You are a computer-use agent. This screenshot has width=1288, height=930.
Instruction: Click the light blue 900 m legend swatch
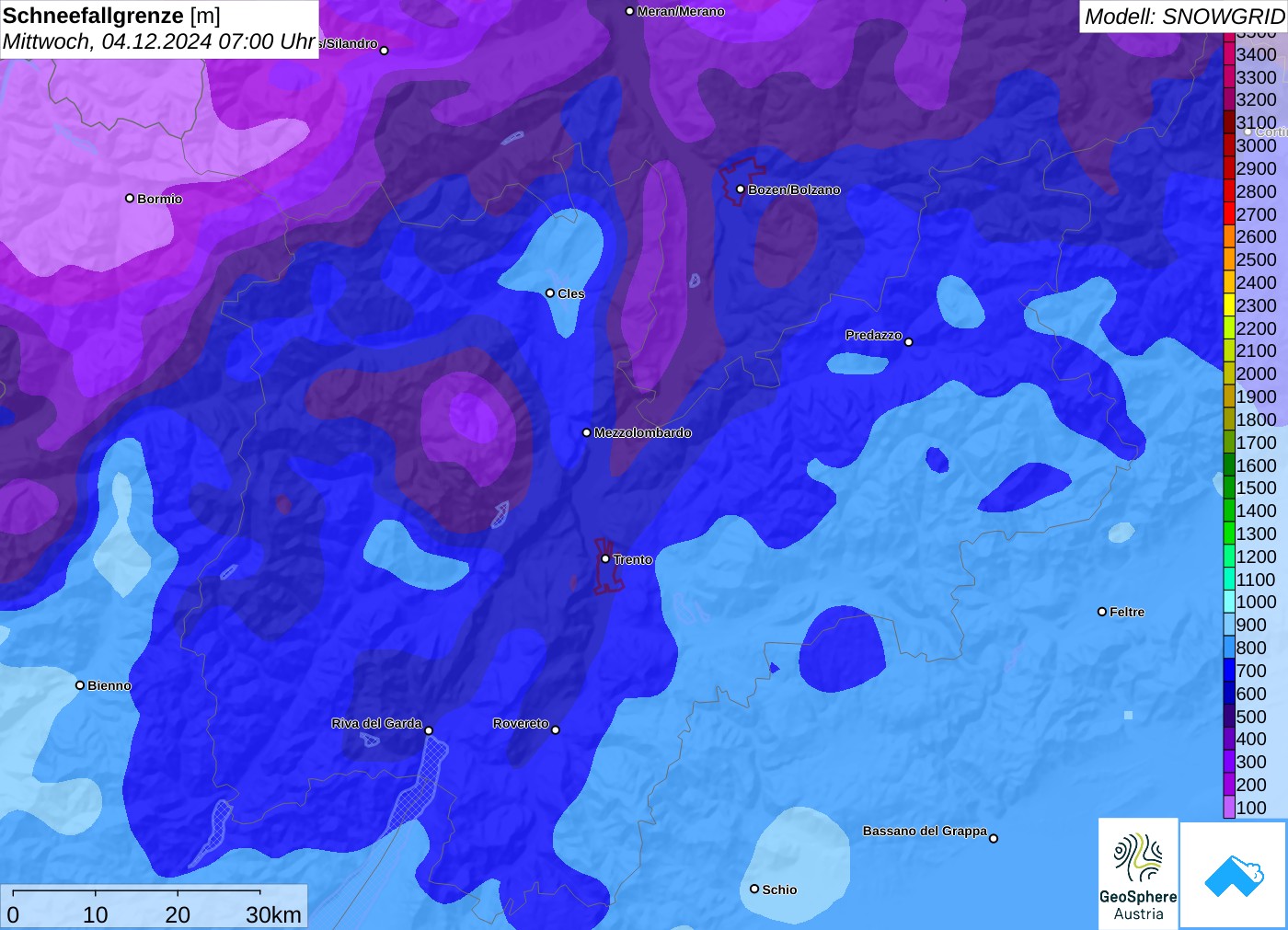[1229, 625]
